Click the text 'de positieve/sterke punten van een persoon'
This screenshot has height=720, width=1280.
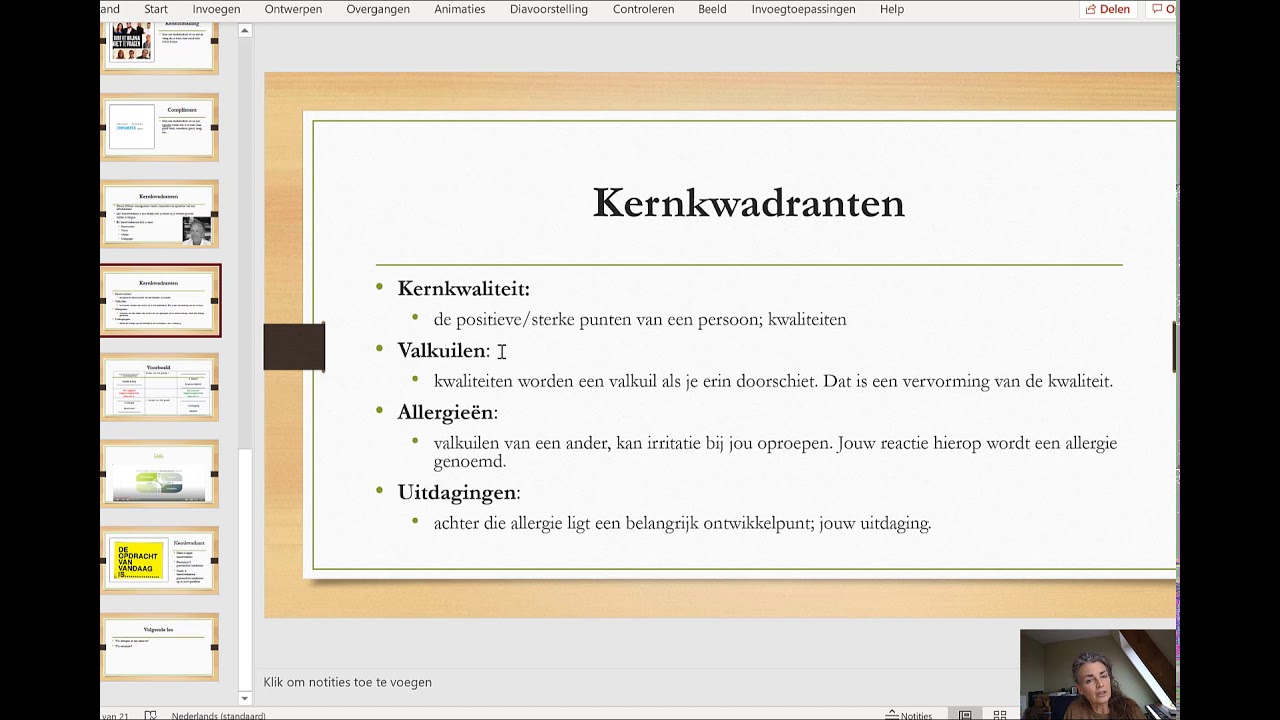(x=597, y=320)
